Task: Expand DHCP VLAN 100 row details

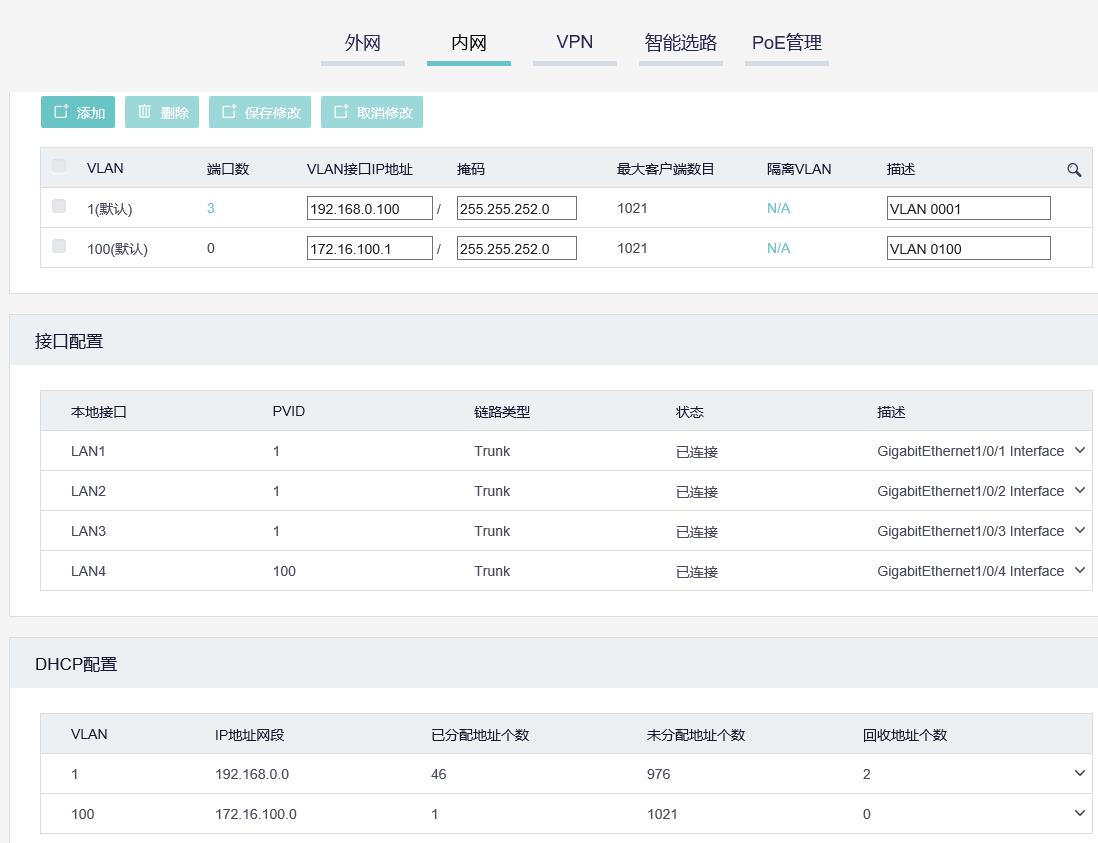Action: tap(1080, 814)
